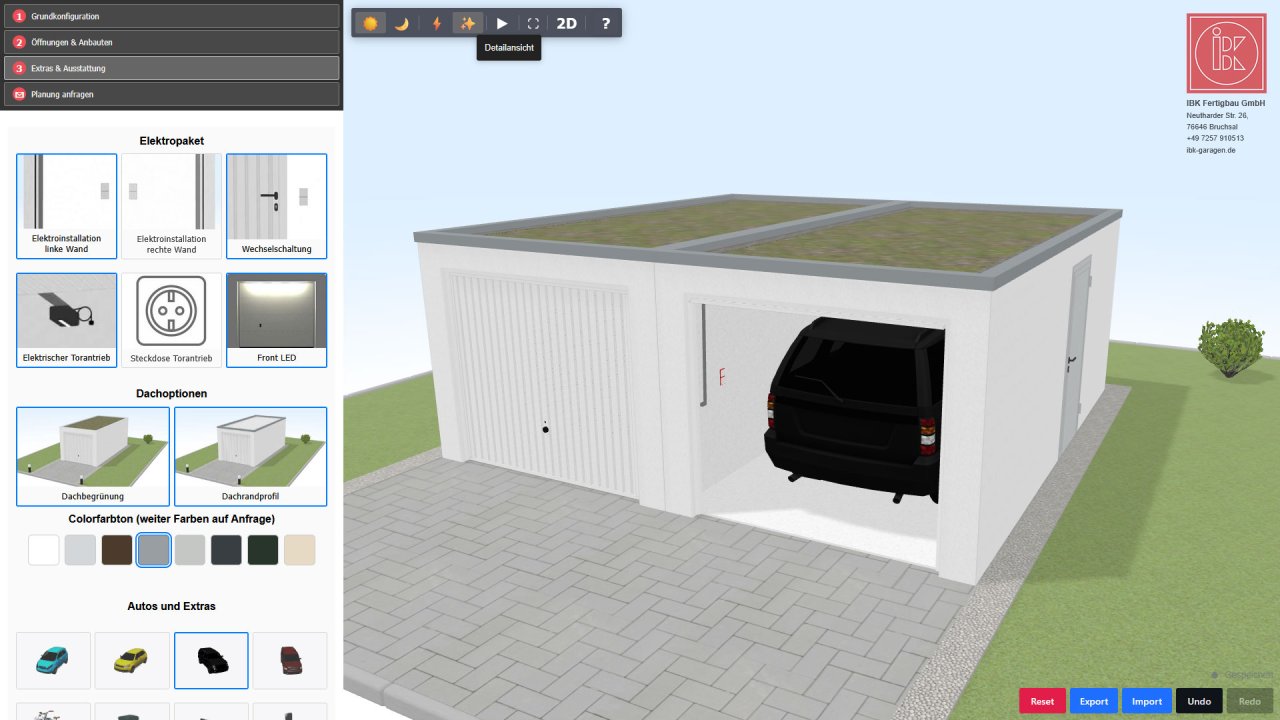Switch to sun daylight mode
1280x720 pixels.
[x=370, y=23]
